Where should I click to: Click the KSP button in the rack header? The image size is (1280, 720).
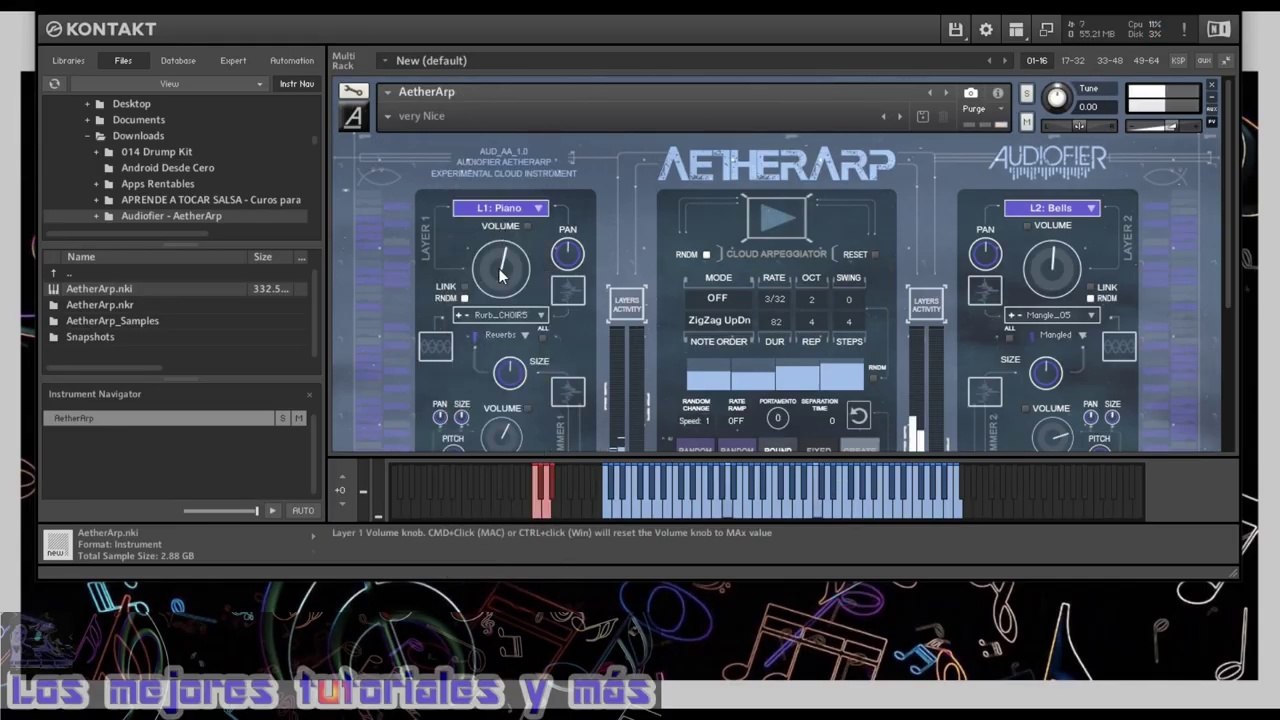[1178, 61]
